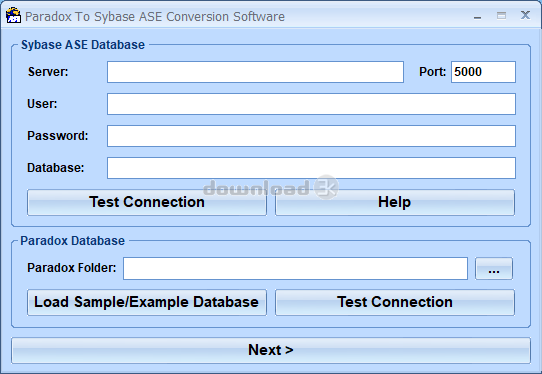The width and height of the screenshot is (542, 374).
Task: Click the window title bar text
Action: [x=155, y=17]
